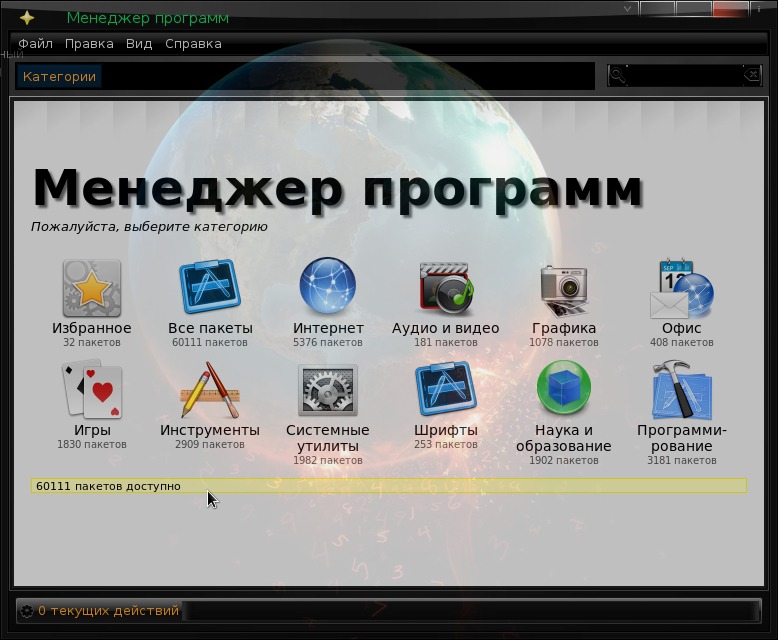The height and width of the screenshot is (640, 778).
Task: Click the 181 пакетов count text
Action: pyautogui.click(x=446, y=342)
